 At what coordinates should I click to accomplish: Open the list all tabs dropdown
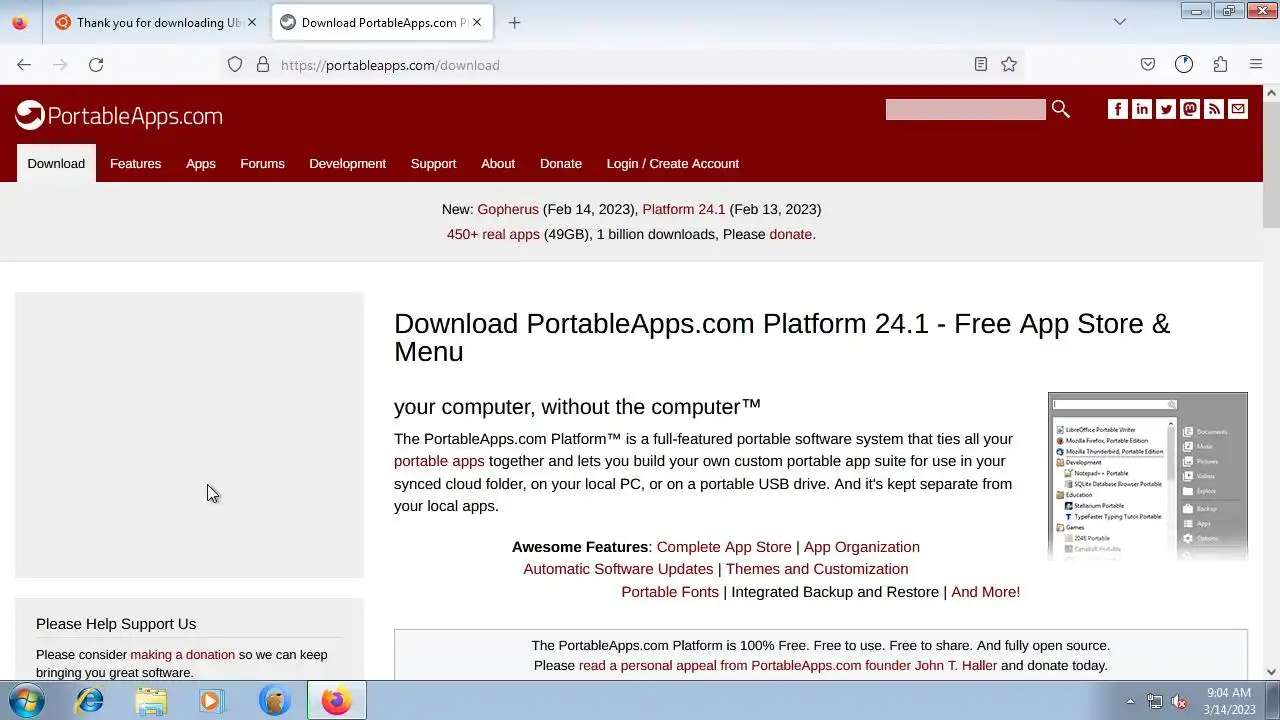1120,22
